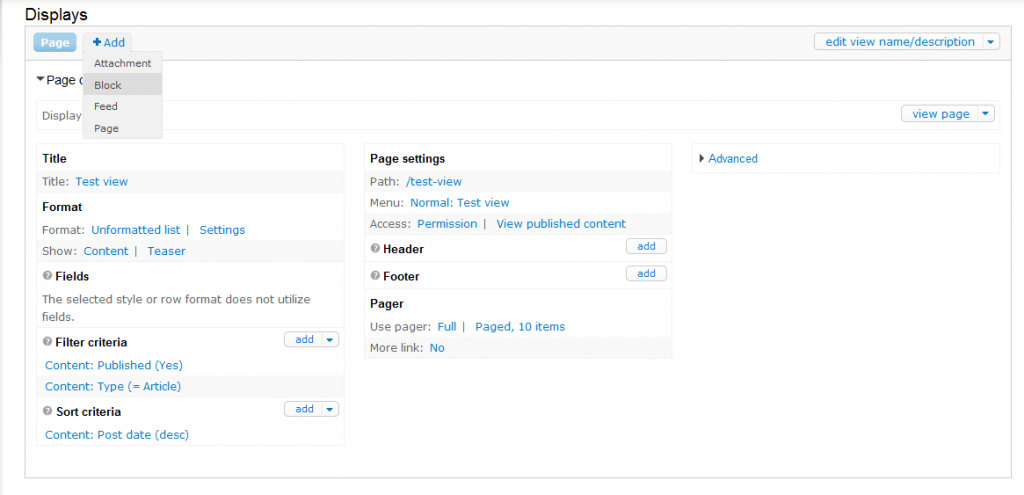Open format Settings link
Image resolution: width=1024 pixels, height=495 pixels.
(222, 230)
